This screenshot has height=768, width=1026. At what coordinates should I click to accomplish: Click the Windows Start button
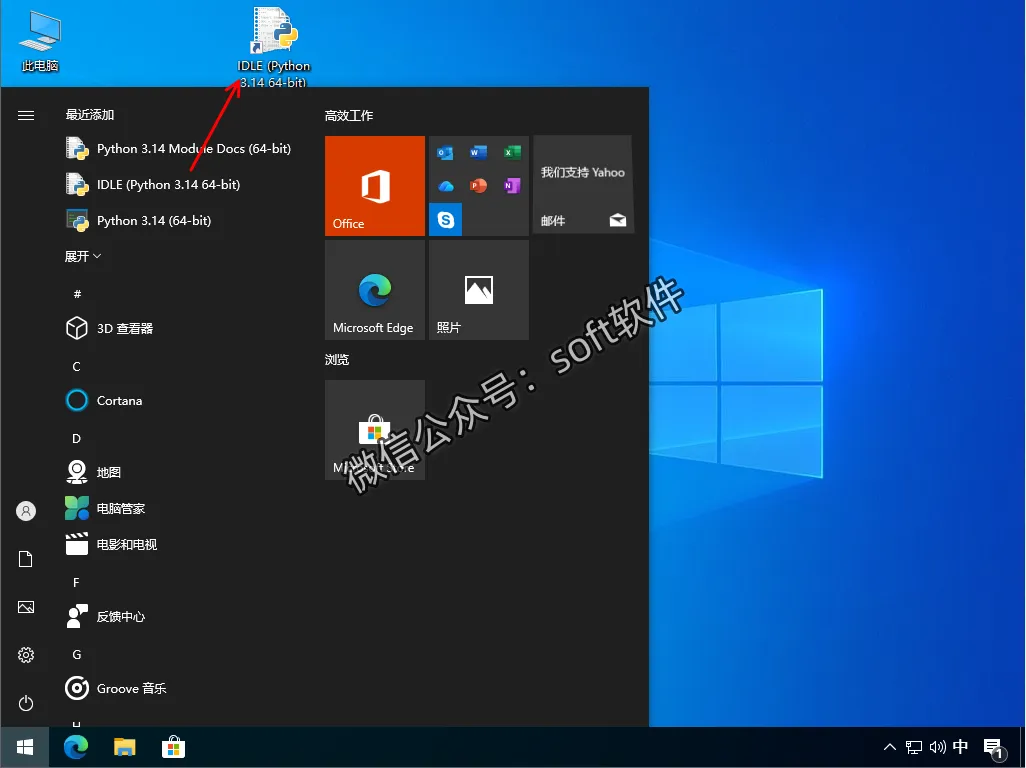tap(25, 747)
